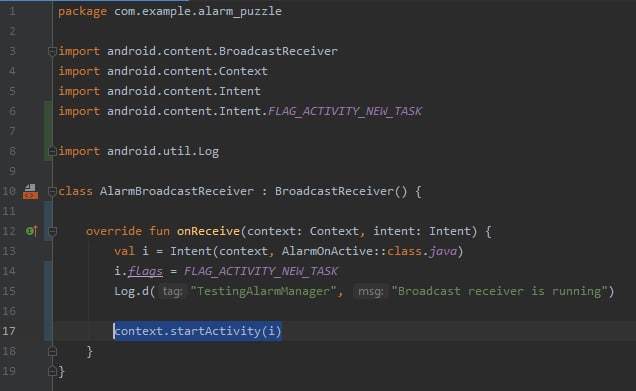636x391 pixels.
Task: Click 'android.util.Log' import
Action: tap(163, 151)
